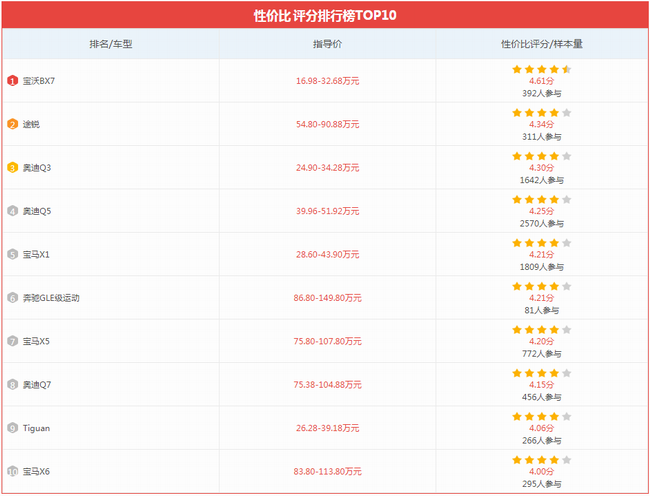Click price 86.80-149.80万元
Image resolution: width=650 pixels, height=496 pixels.
[x=327, y=298]
